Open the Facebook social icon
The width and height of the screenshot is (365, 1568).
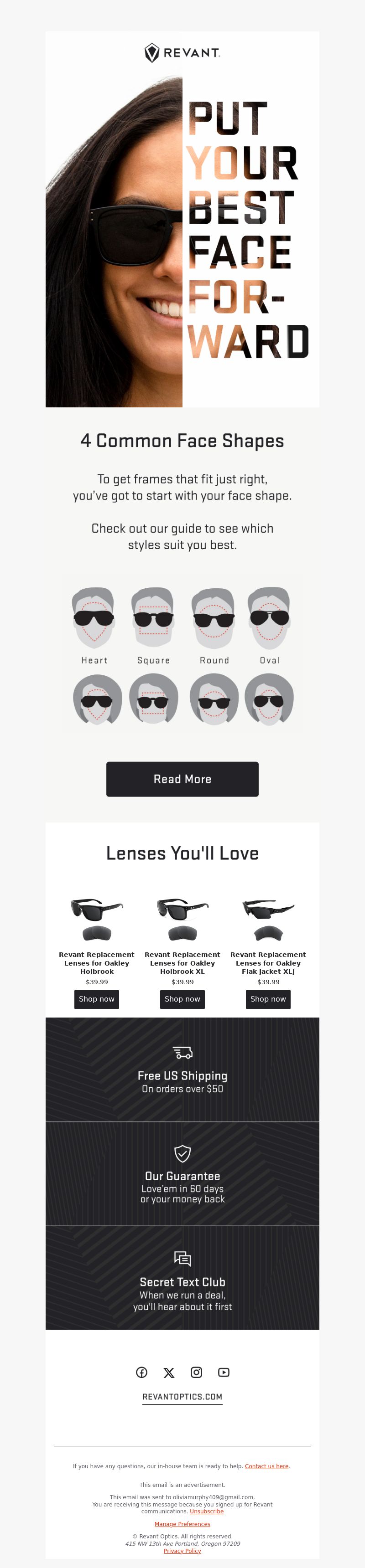(141, 1372)
